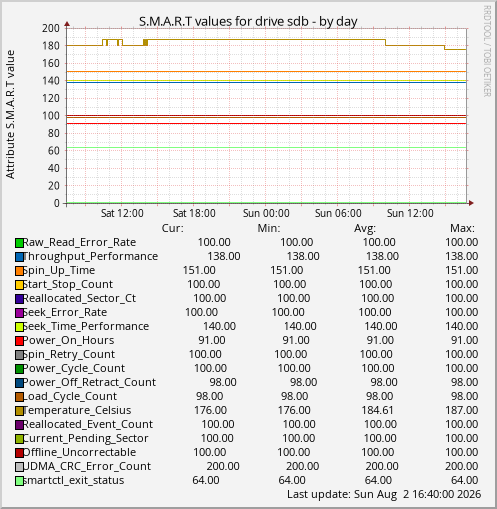Click the graph title 'S.M.A.R.T values for drive sdb'

224,22
